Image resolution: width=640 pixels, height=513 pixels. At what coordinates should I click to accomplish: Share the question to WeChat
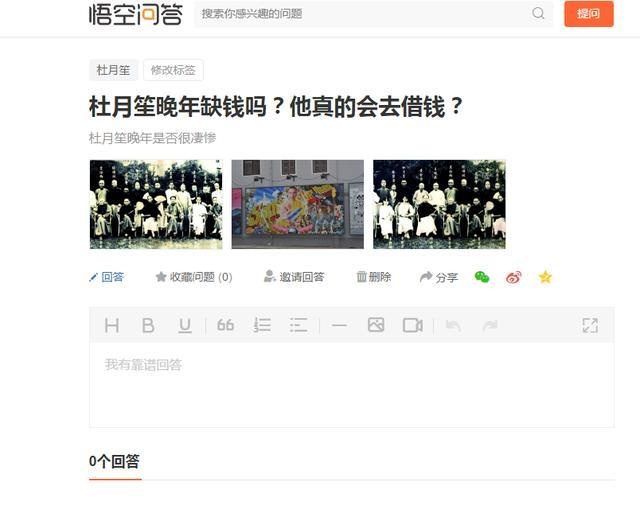(x=482, y=277)
